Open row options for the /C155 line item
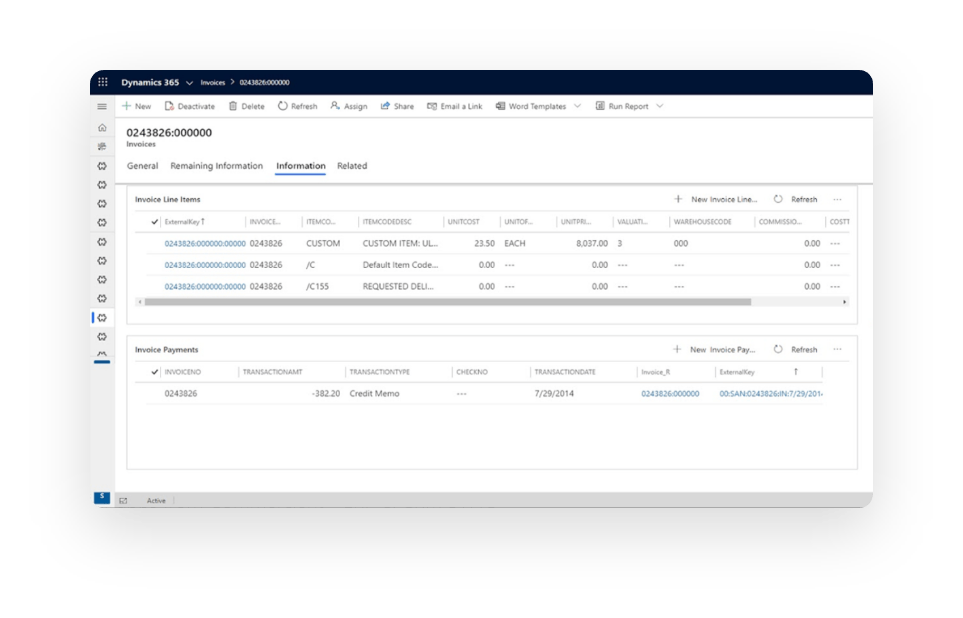The height and width of the screenshot is (618, 963). 835,286
